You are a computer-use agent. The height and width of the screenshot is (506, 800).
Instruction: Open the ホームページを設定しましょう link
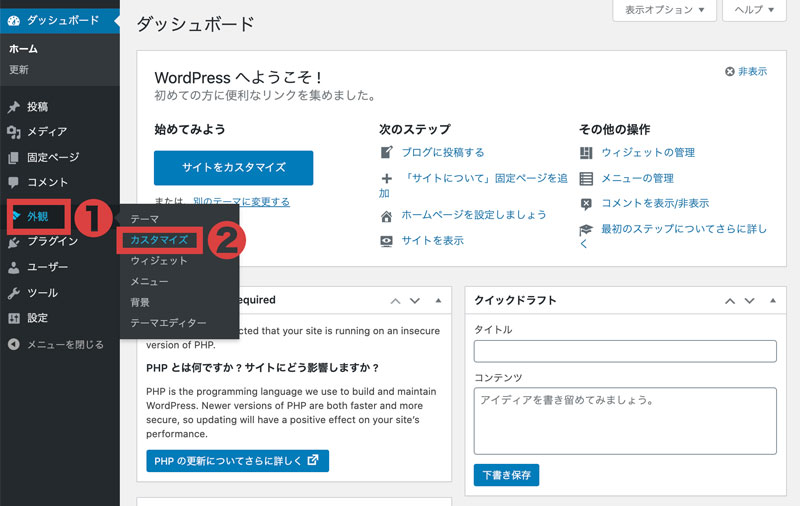click(x=474, y=215)
